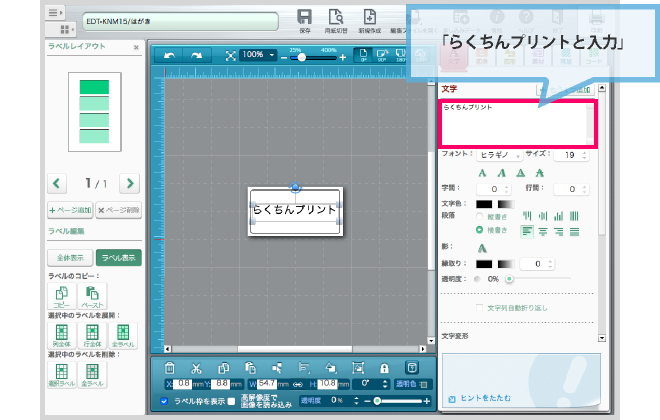
Task: Open the paper change (用紙切替) icon
Action: pyautogui.click(x=336, y=17)
